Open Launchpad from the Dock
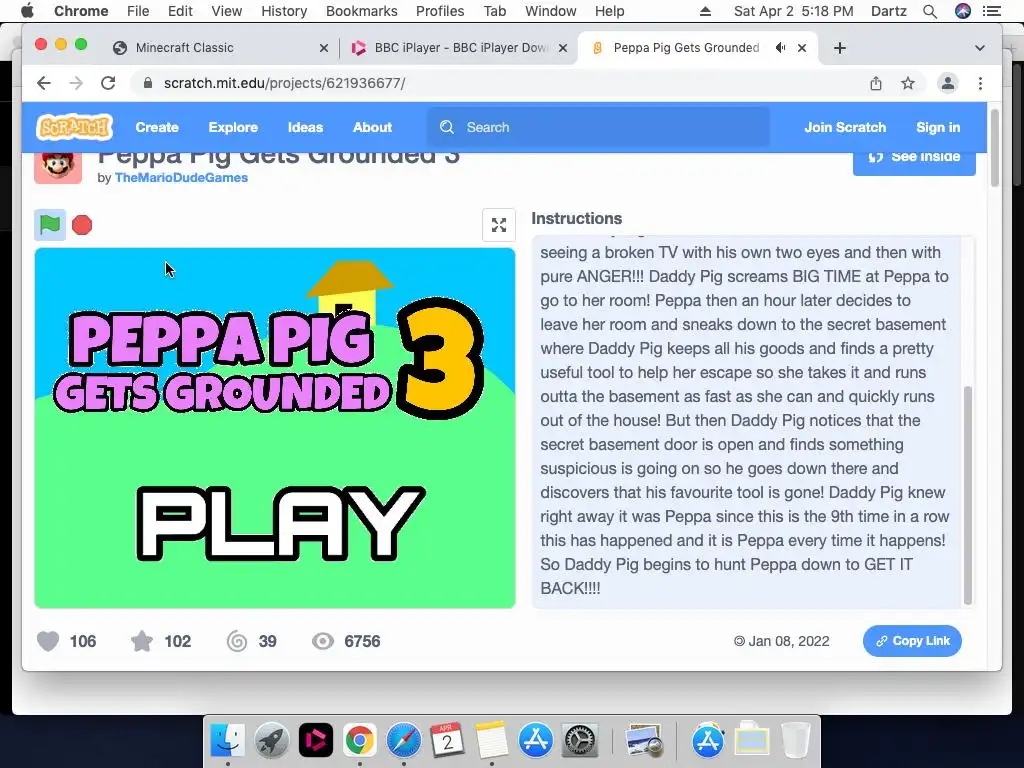This screenshot has height=768, width=1024. 272,741
